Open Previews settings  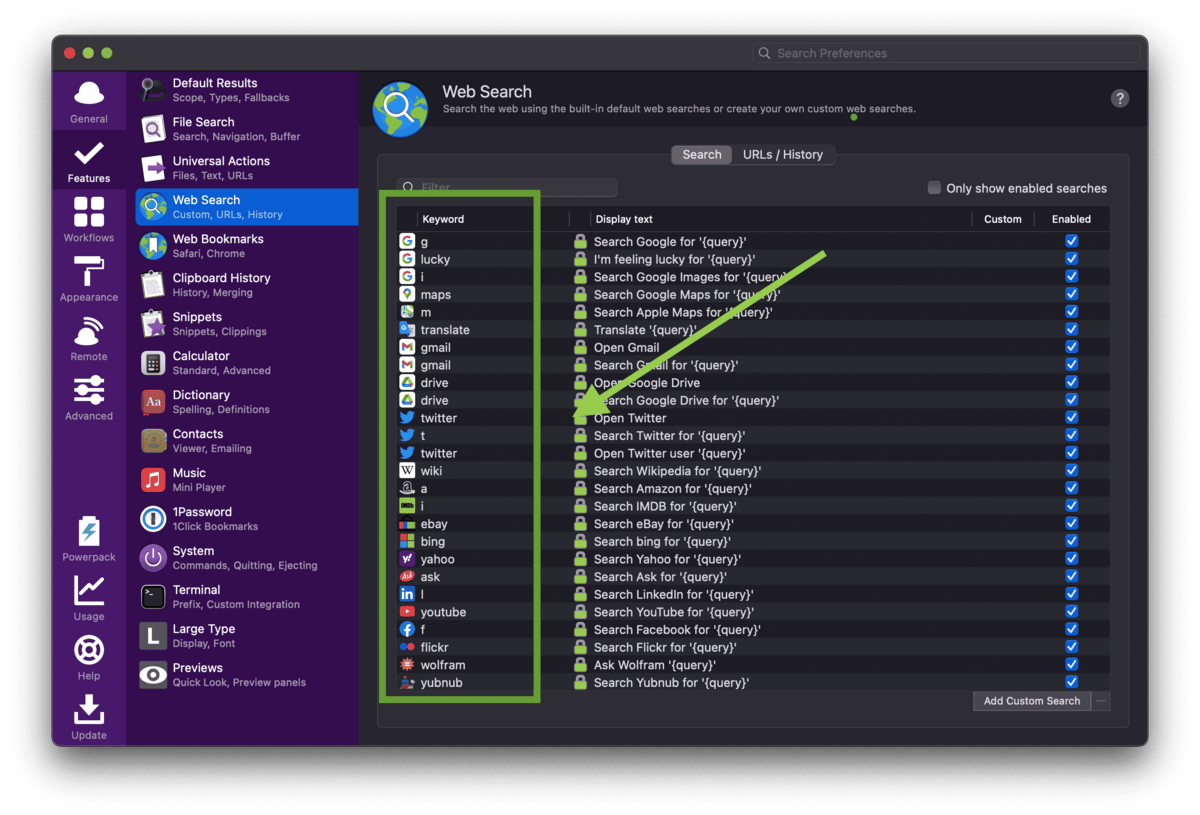[247, 675]
